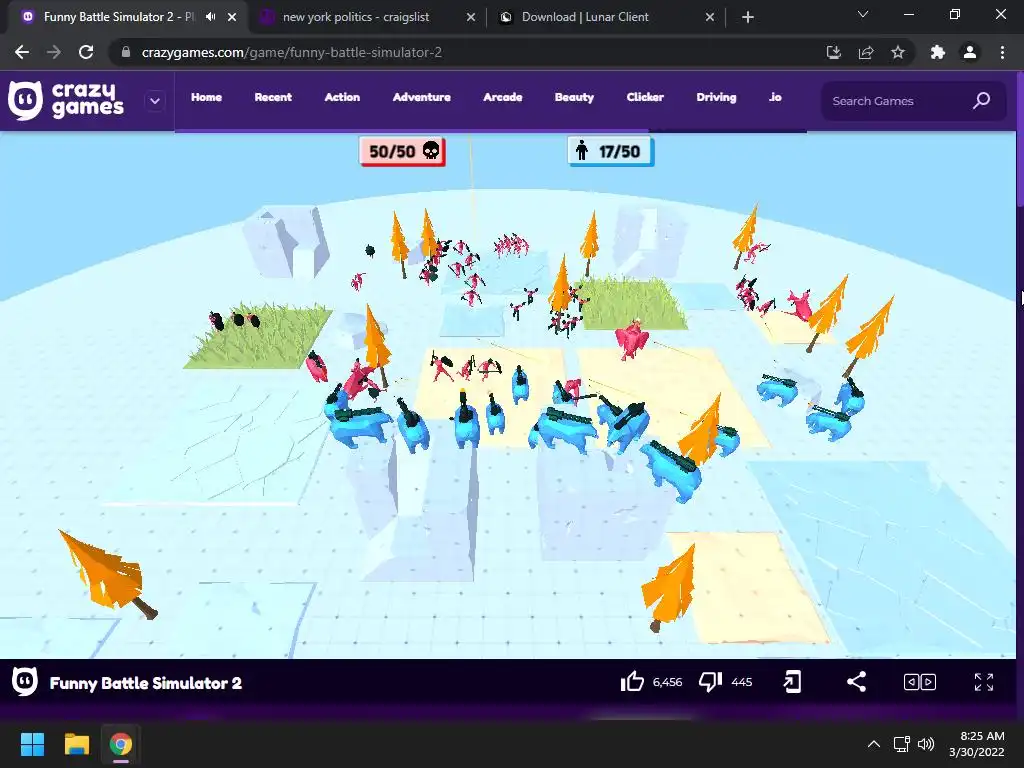Share this page from address bar

point(866,52)
